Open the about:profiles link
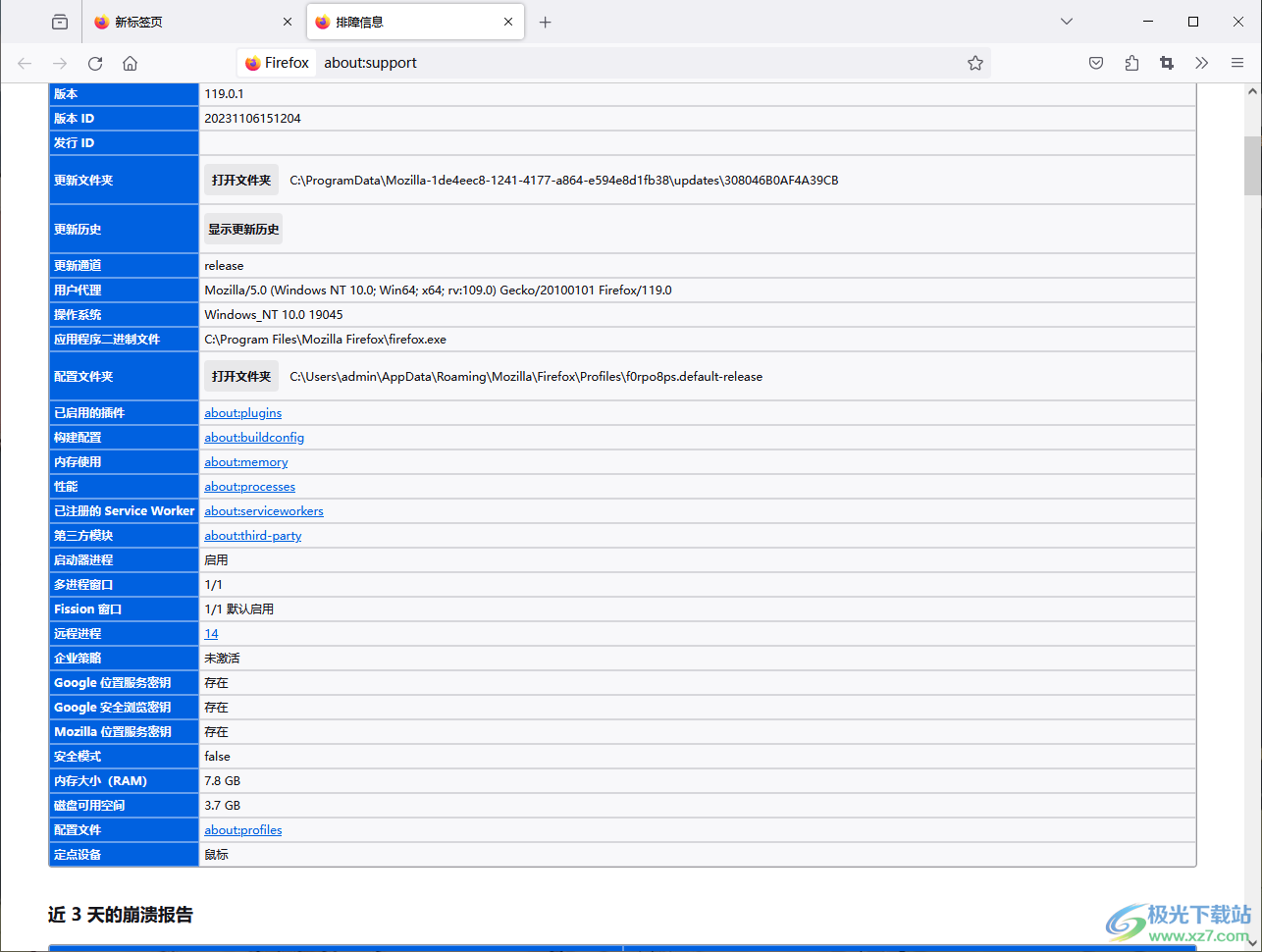Screen dimensions: 1262x952 pos(243,830)
